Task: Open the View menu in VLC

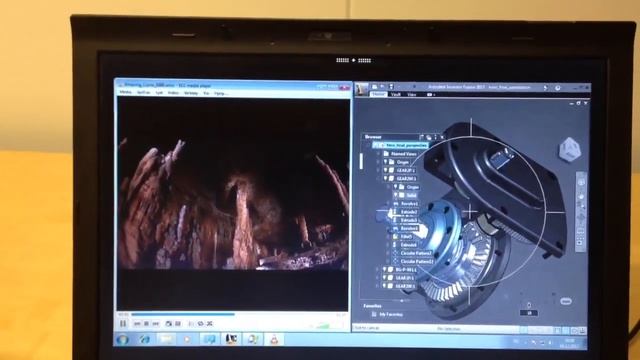Action: coord(207,93)
